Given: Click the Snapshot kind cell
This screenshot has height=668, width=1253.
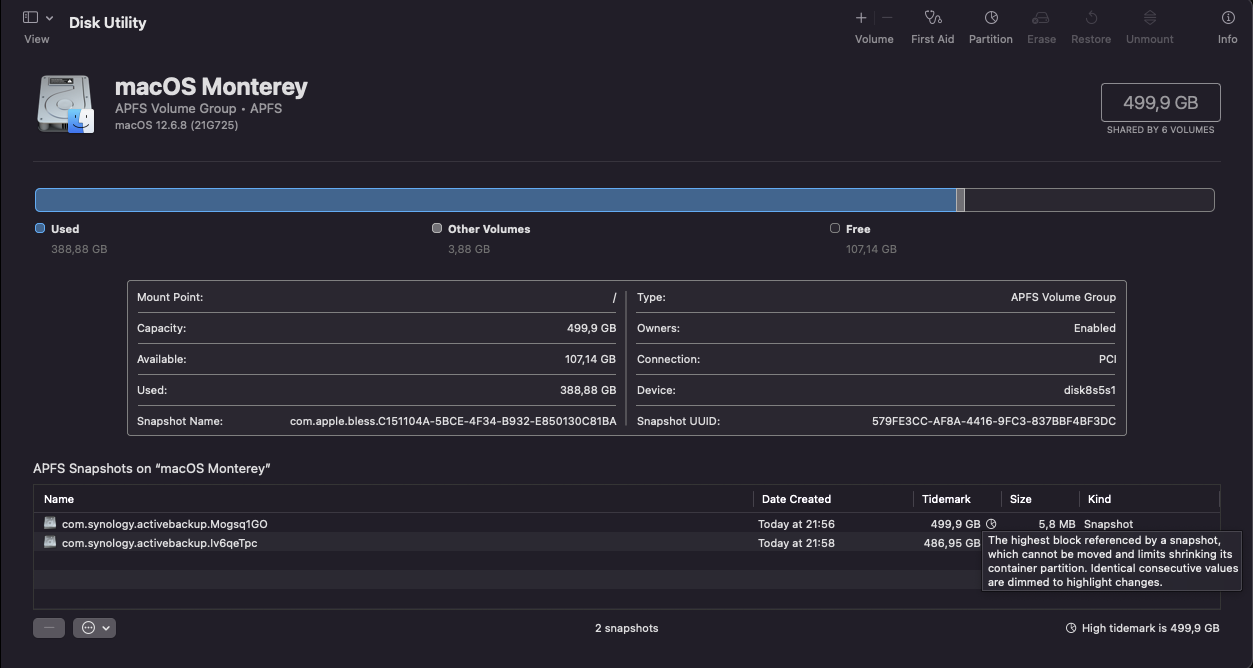Looking at the screenshot, I should click(x=1109, y=524).
